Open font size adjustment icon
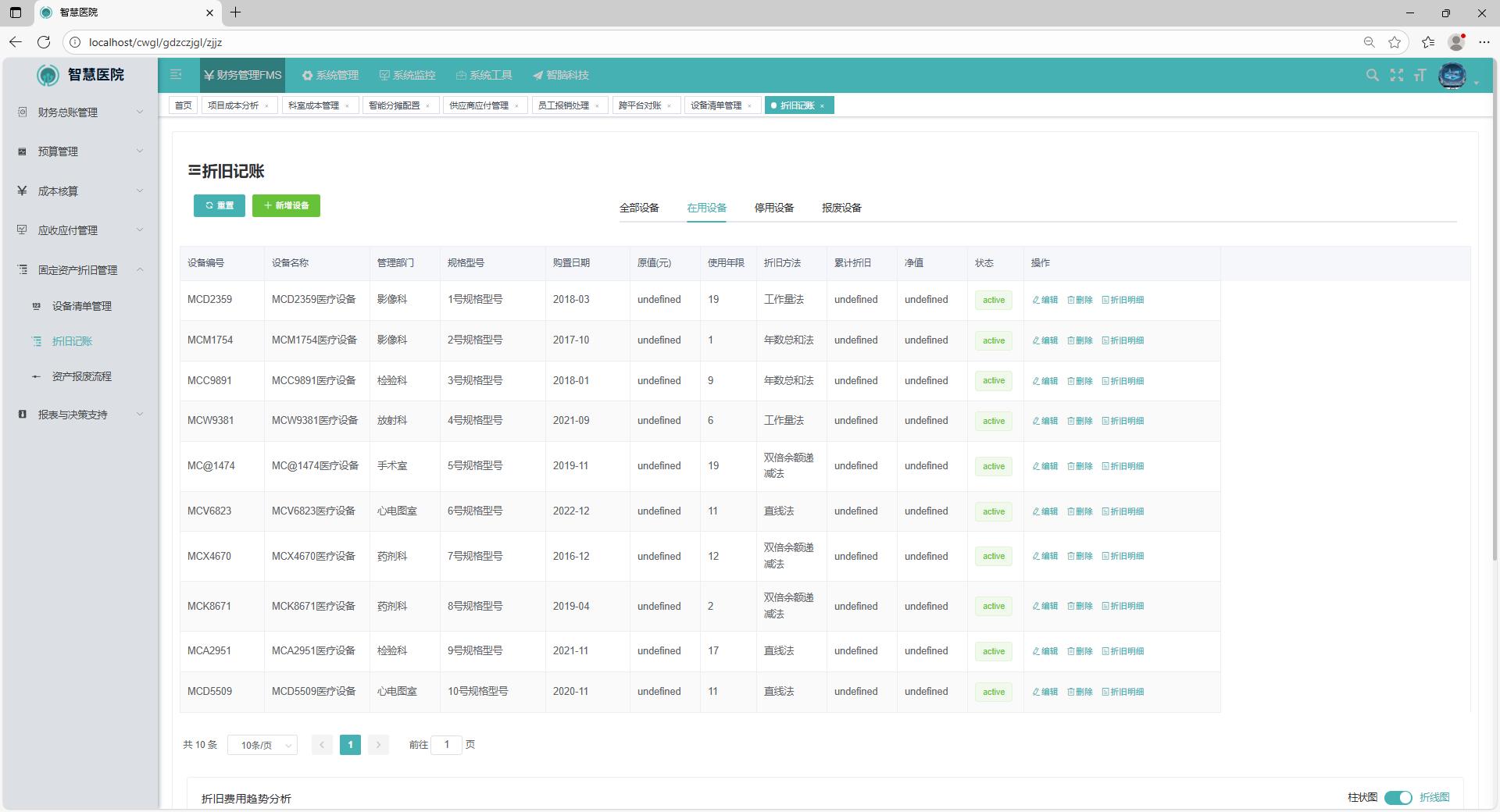Image resolution: width=1500 pixels, height=812 pixels. click(x=1420, y=75)
